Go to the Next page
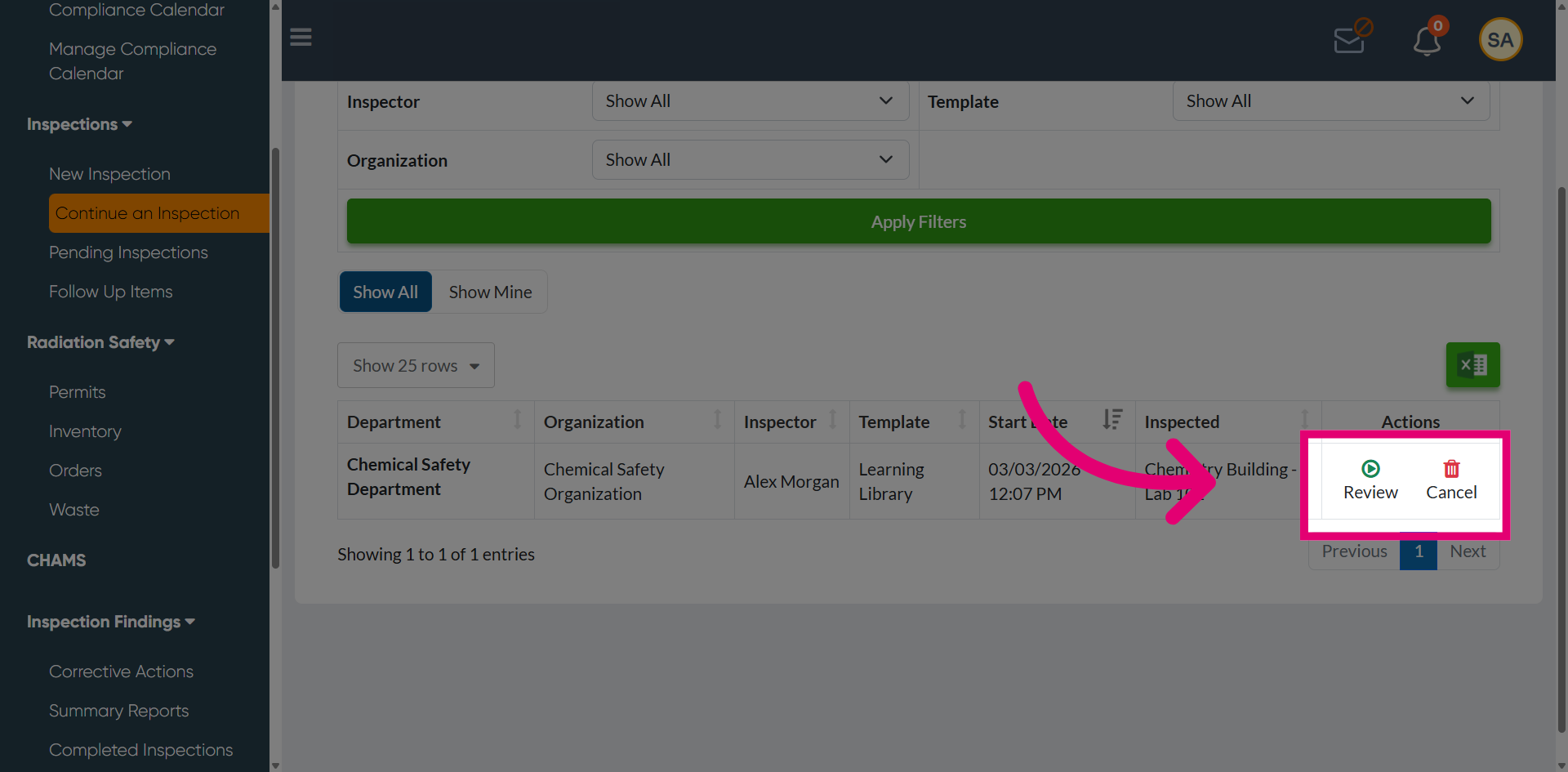This screenshot has height=772, width=1568. (1468, 551)
